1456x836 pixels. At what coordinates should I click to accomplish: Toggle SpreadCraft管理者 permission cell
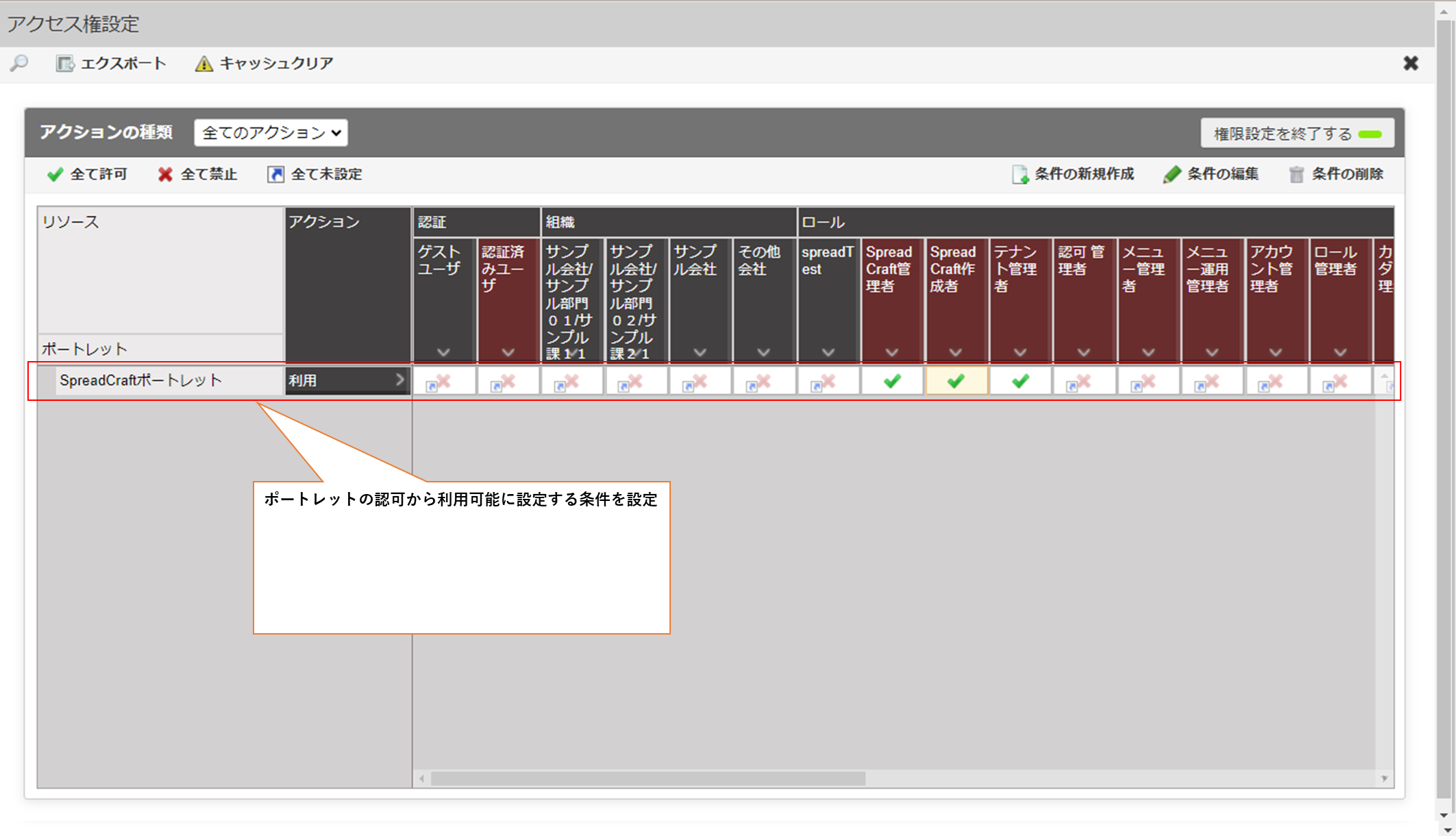[x=891, y=381]
